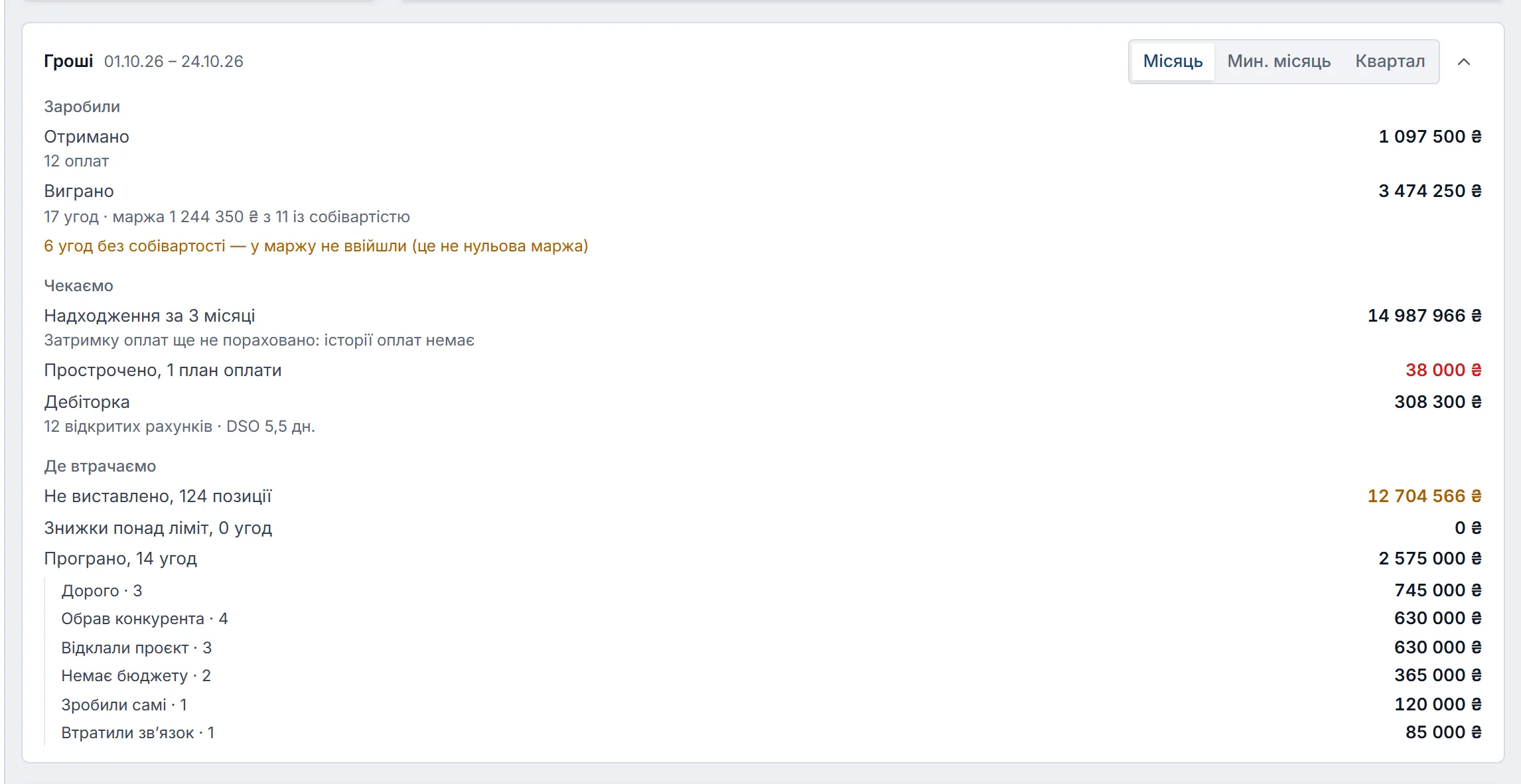Click the Де втрачаємо section heading
Screen dimensions: 1521x784
point(100,466)
